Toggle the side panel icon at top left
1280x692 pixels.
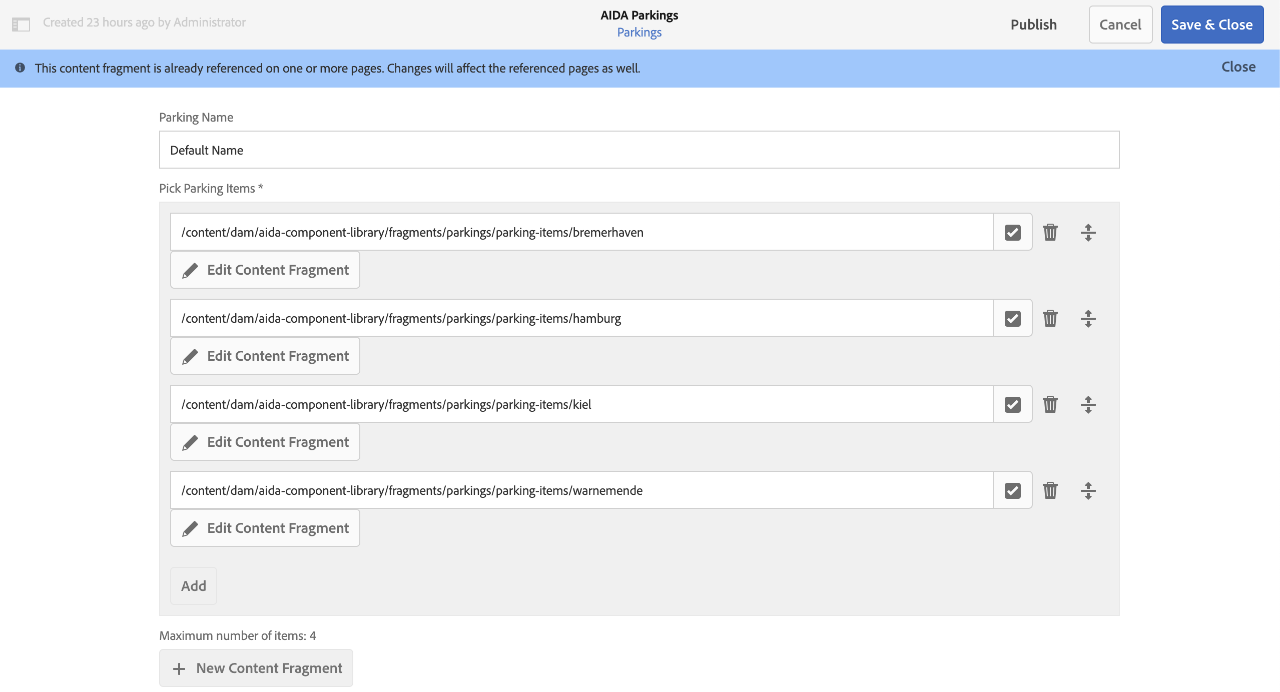point(21,24)
